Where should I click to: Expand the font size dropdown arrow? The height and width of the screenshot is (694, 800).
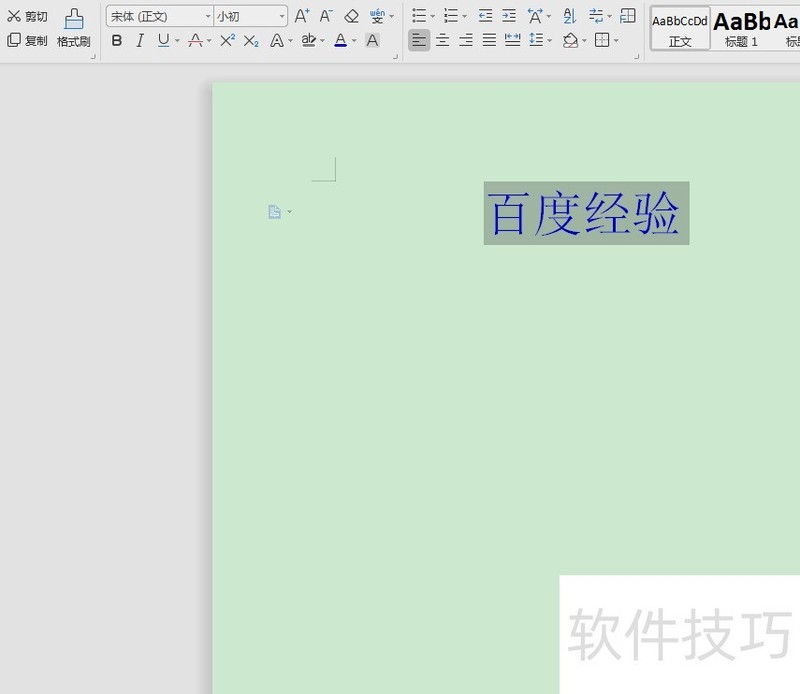[282, 16]
